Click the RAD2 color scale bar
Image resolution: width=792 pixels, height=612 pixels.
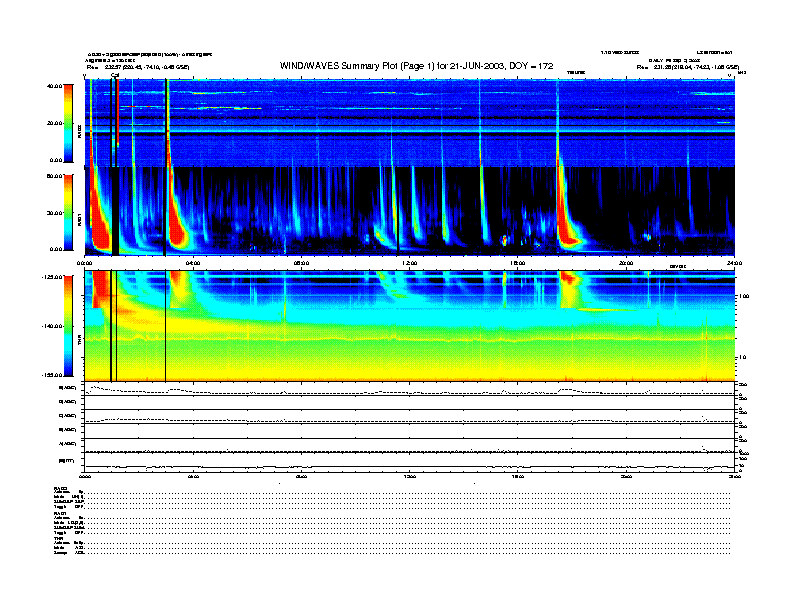pos(69,123)
